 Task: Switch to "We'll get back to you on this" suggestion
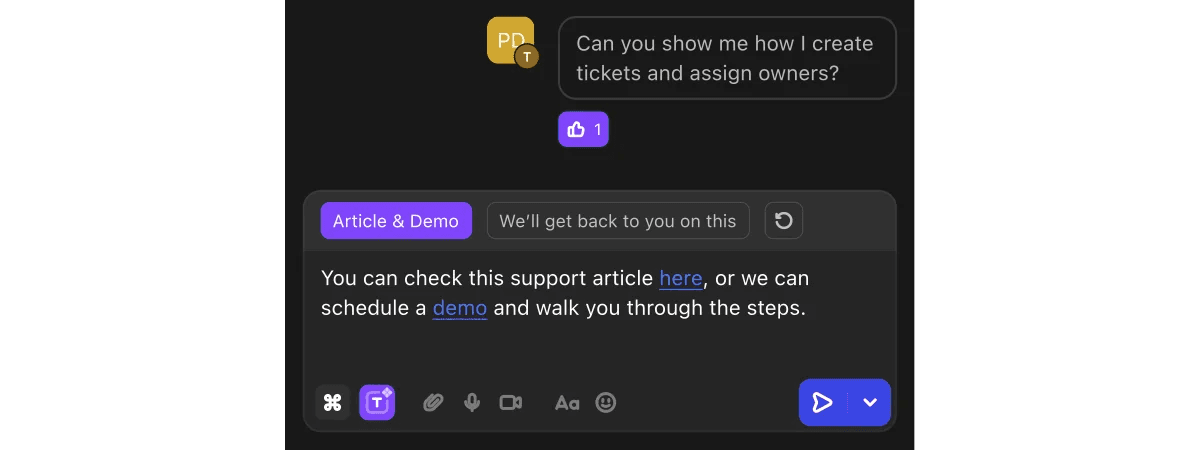tap(618, 221)
